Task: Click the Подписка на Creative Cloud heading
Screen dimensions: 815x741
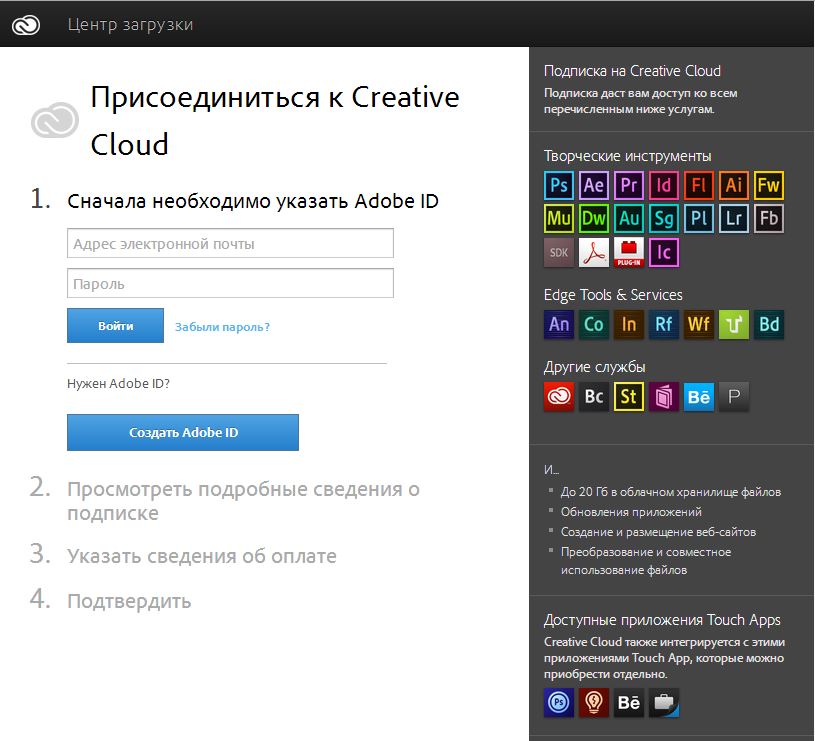Action: point(632,71)
